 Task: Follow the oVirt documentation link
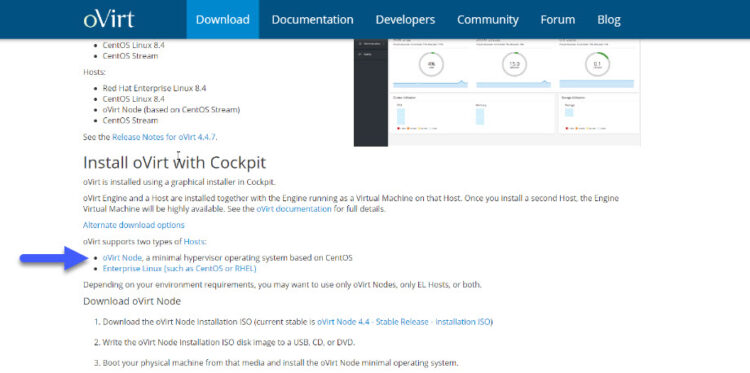[x=294, y=209]
